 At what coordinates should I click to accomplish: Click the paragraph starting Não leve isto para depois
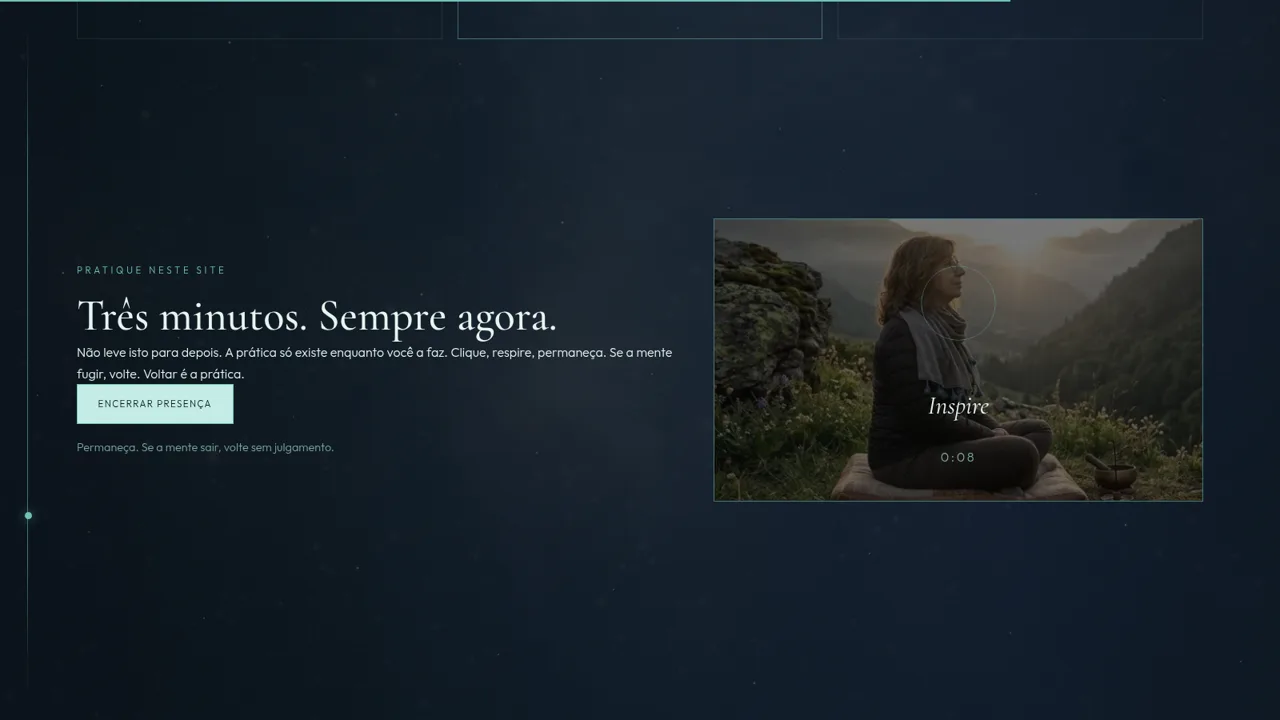(x=375, y=363)
